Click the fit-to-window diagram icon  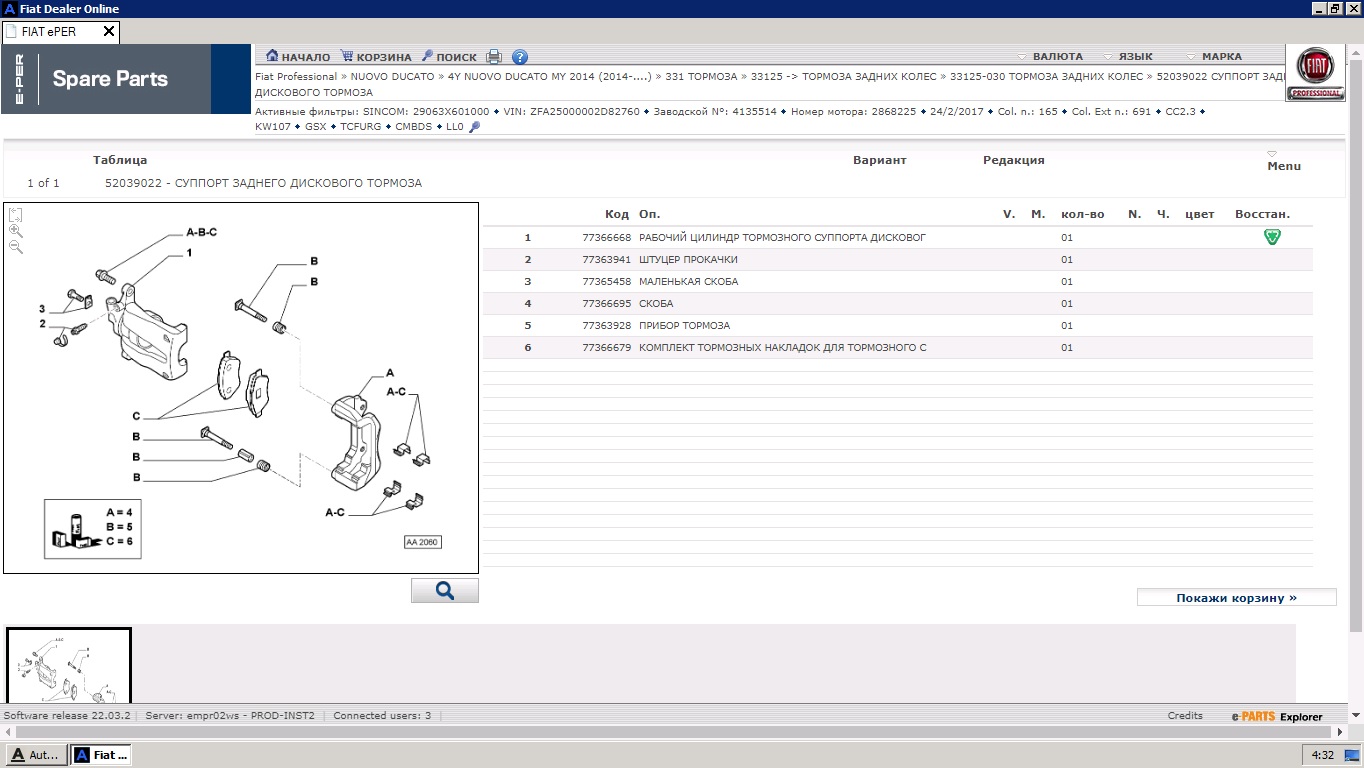tap(16, 215)
